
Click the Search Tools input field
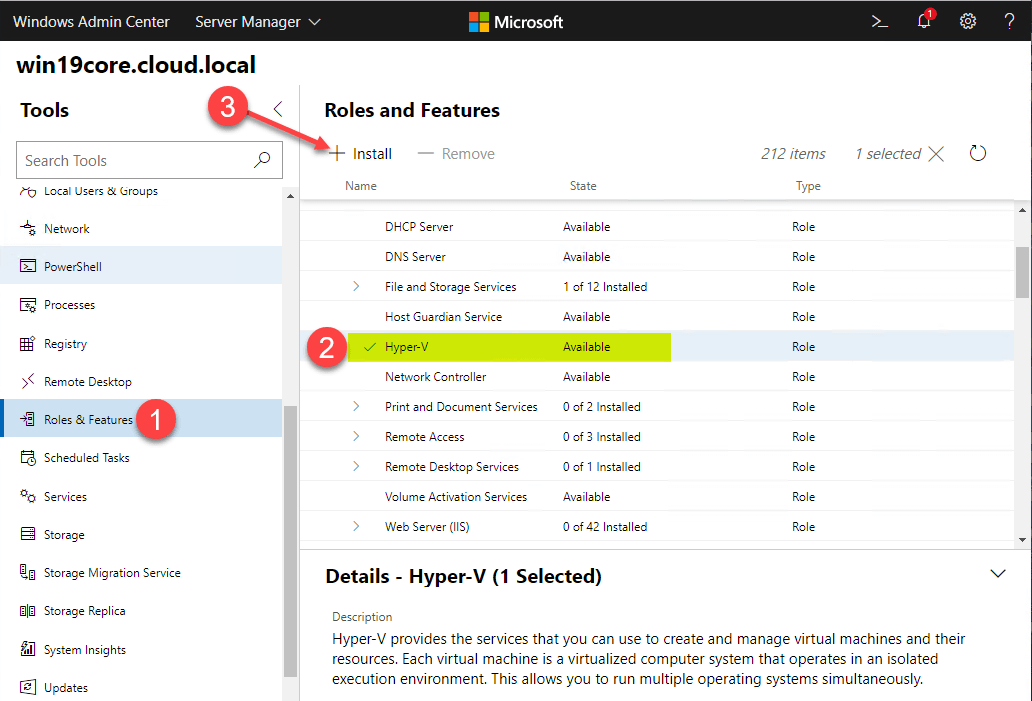click(x=149, y=160)
